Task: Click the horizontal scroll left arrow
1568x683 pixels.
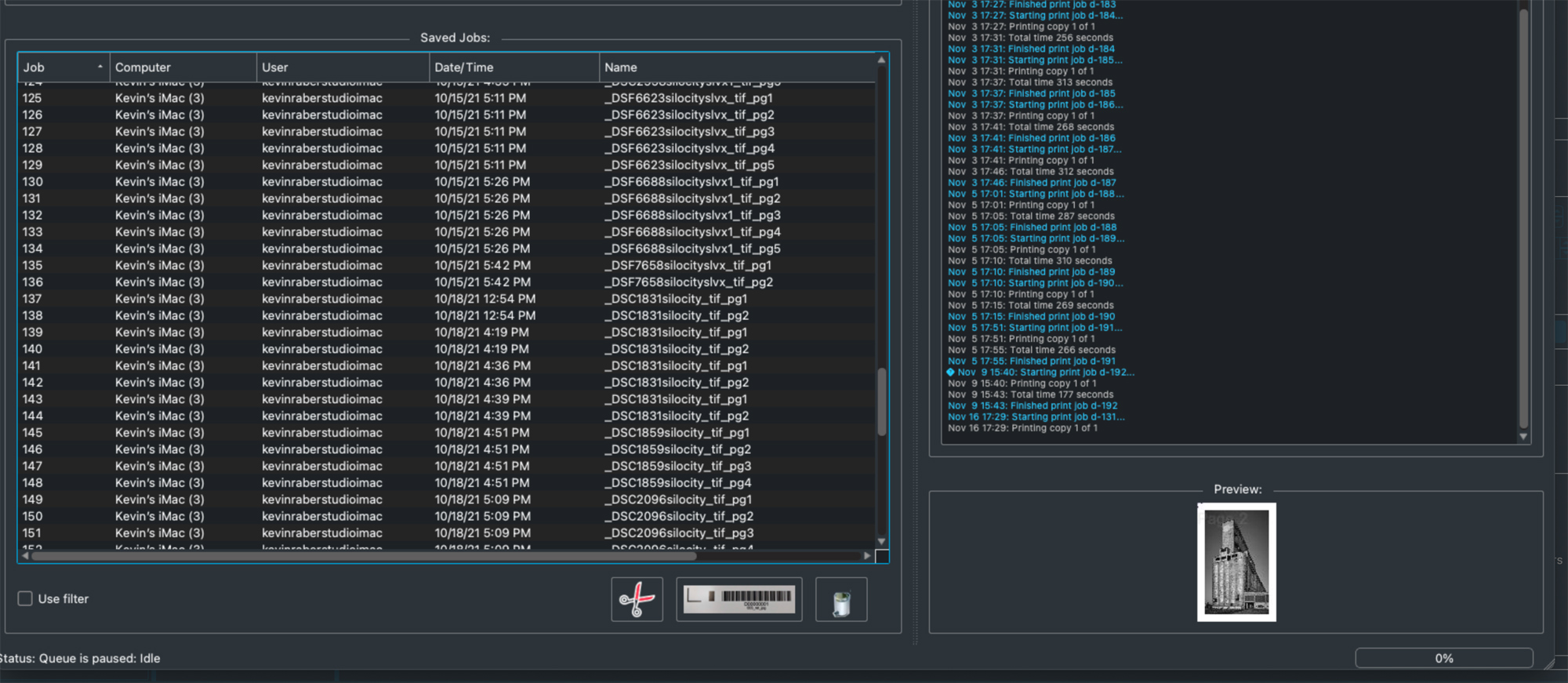Action: click(x=25, y=556)
